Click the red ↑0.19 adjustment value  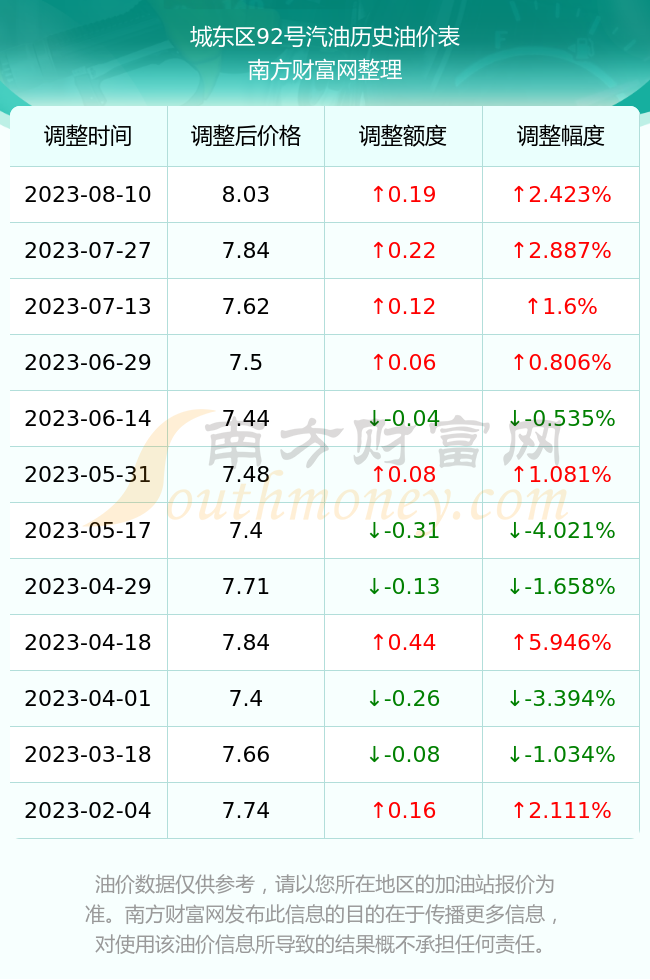403,194
